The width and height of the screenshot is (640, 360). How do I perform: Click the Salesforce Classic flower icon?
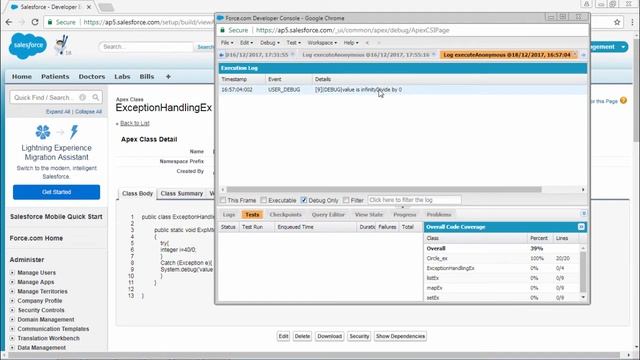click(x=43, y=132)
